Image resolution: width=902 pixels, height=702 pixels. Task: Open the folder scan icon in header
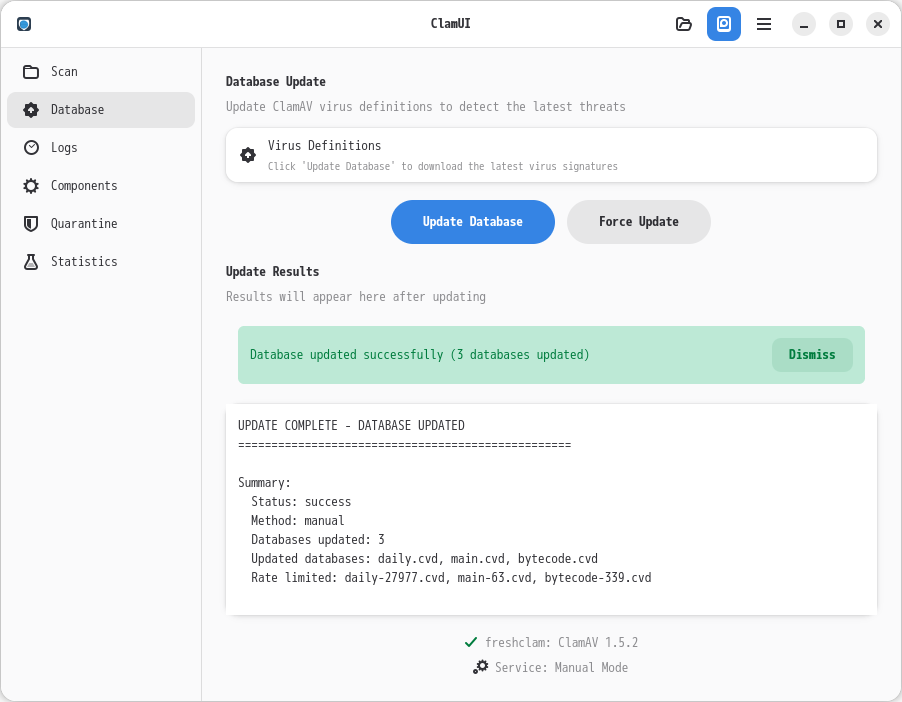684,24
